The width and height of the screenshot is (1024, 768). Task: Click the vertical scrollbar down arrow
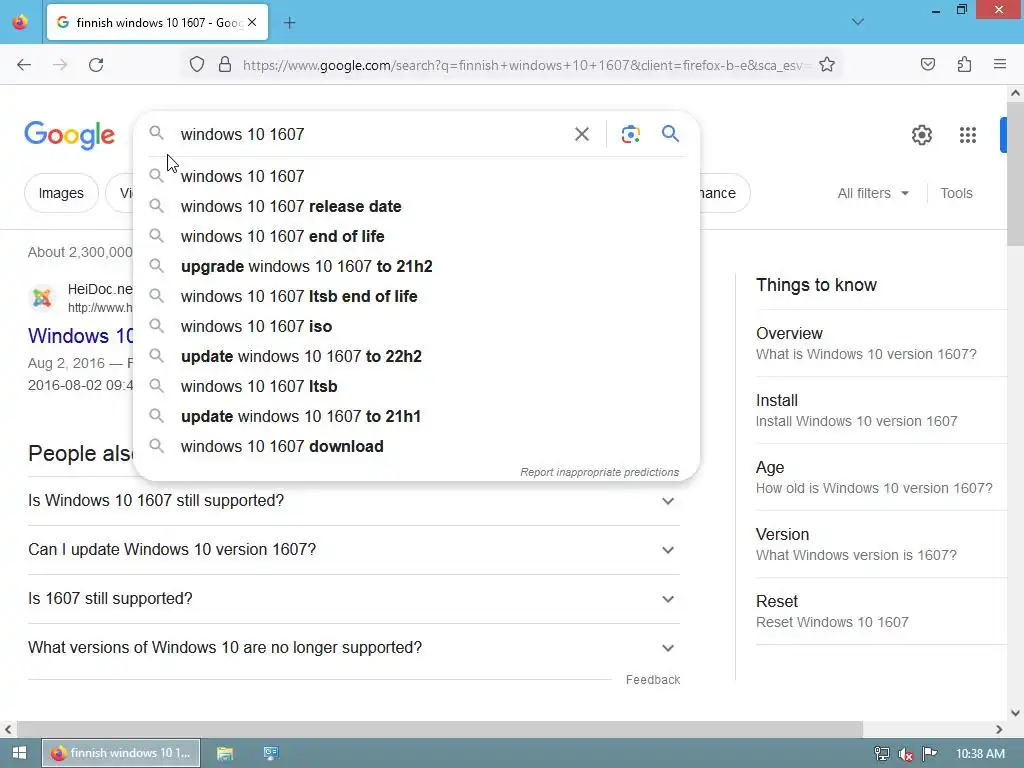(1015, 713)
